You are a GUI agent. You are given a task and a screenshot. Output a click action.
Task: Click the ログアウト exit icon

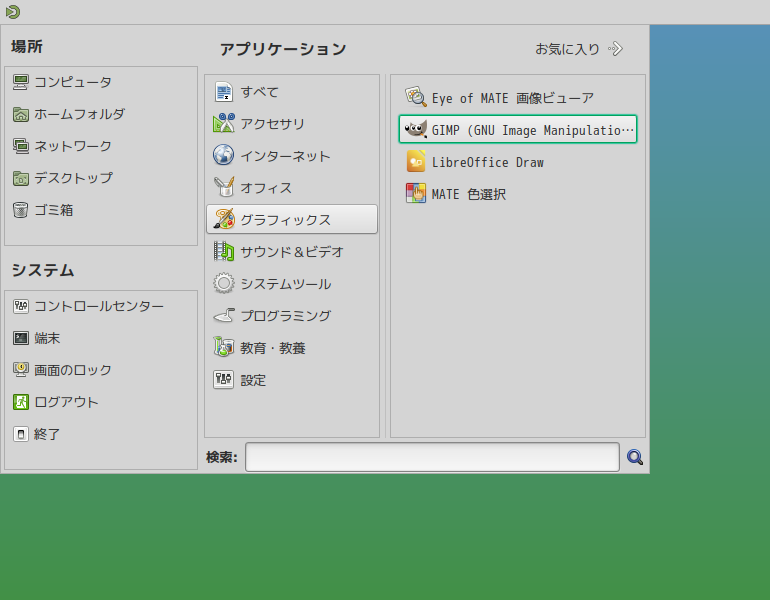tap(21, 402)
